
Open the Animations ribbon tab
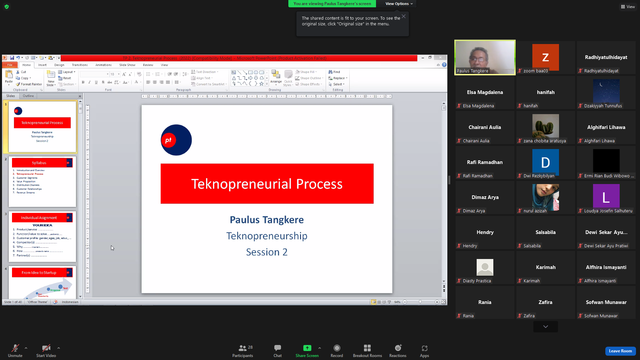tap(103, 65)
